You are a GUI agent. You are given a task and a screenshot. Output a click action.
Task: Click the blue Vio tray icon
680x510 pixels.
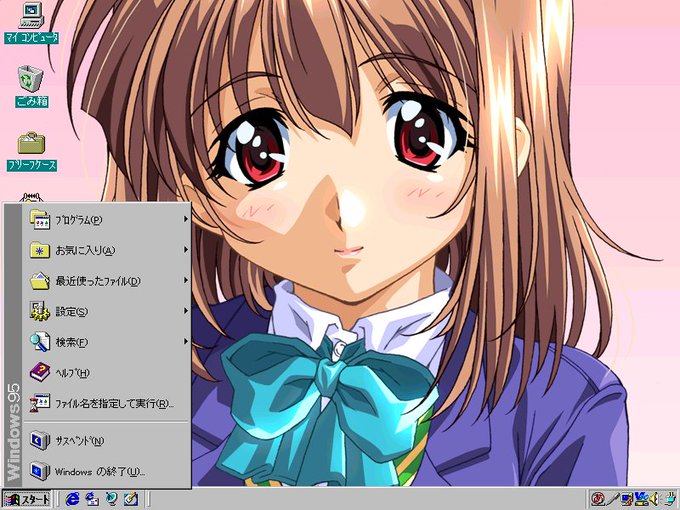[x=641, y=499]
